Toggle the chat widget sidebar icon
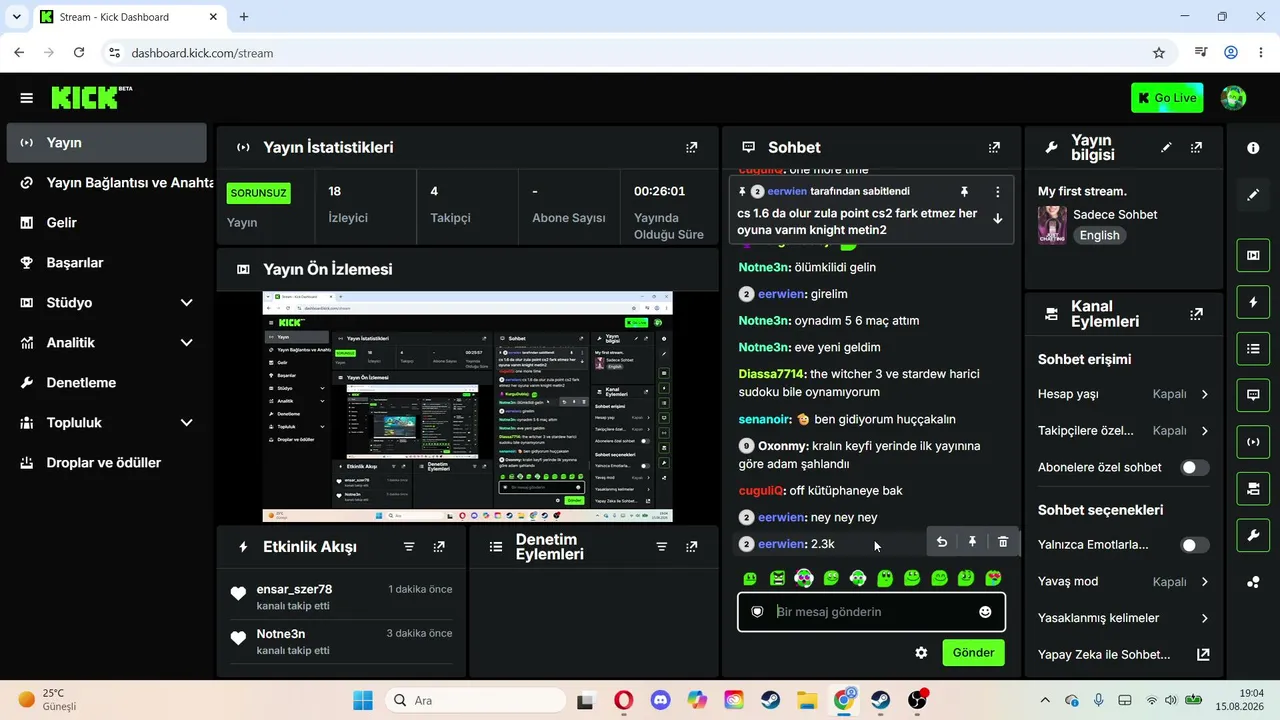Image resolution: width=1280 pixels, height=720 pixels. click(x=1253, y=395)
